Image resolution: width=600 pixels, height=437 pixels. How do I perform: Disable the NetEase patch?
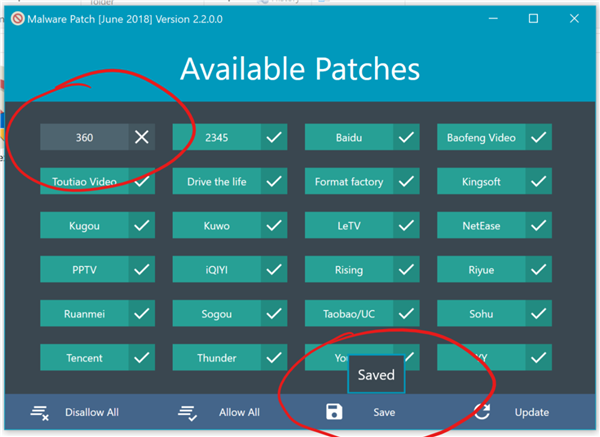tap(494, 225)
